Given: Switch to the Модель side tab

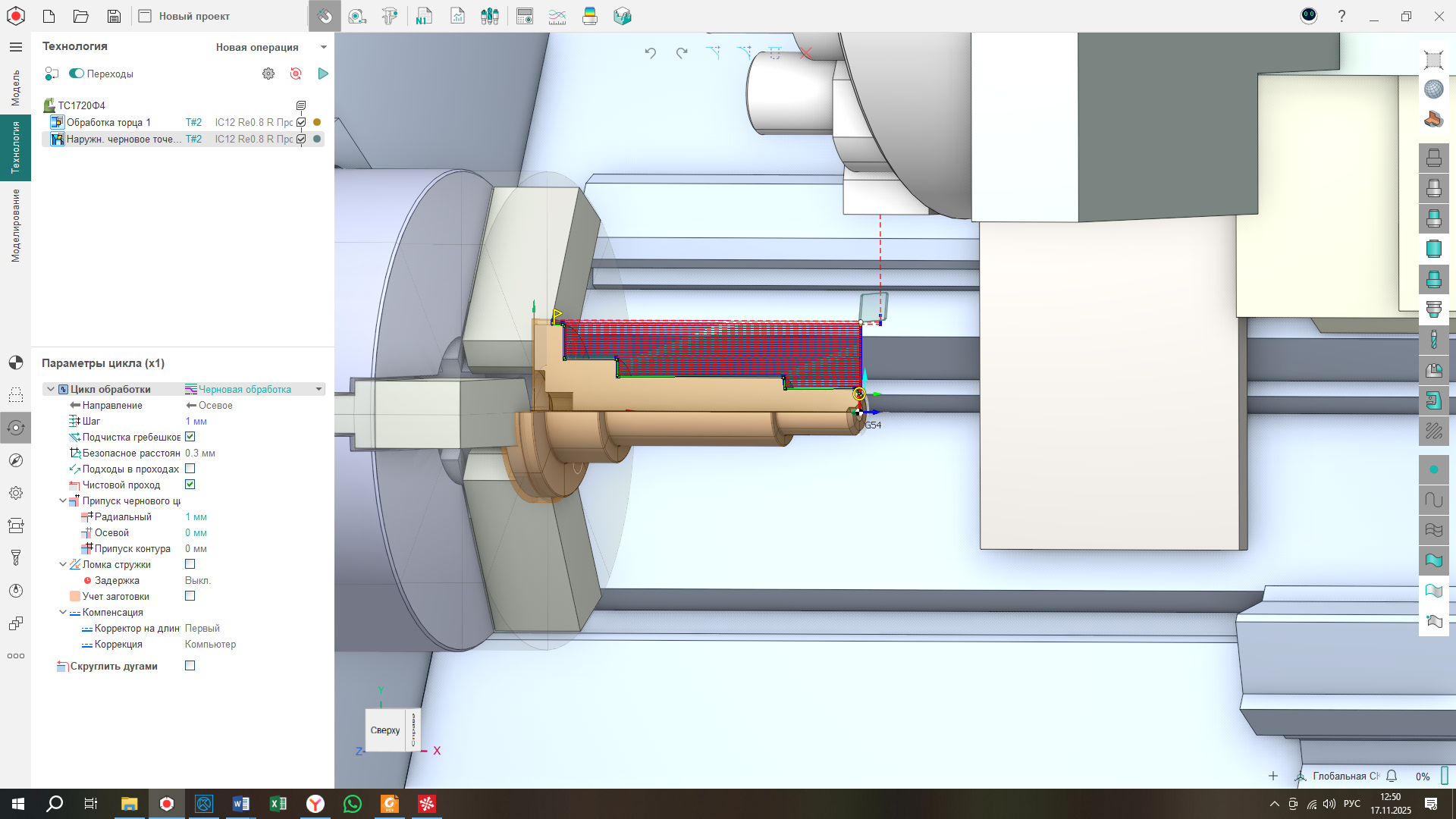Looking at the screenshot, I should pyautogui.click(x=15, y=88).
